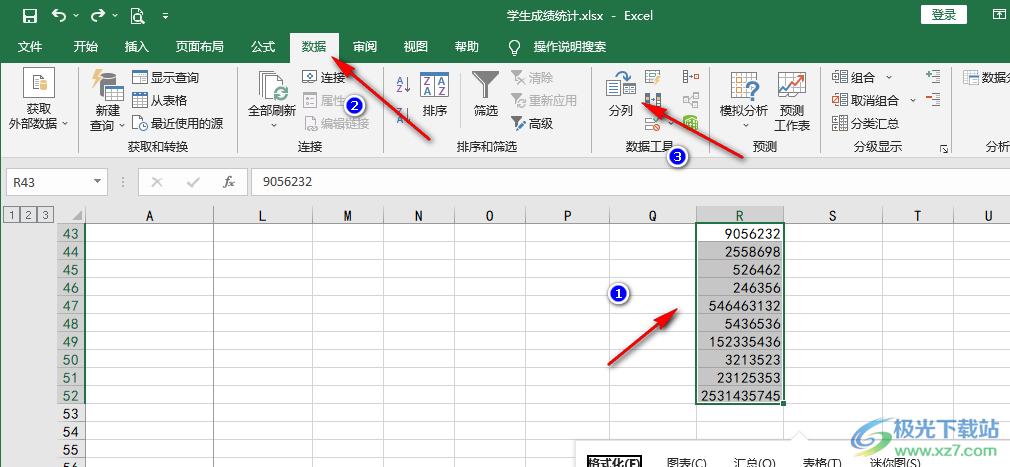Click the 显示查询 command

[166, 78]
